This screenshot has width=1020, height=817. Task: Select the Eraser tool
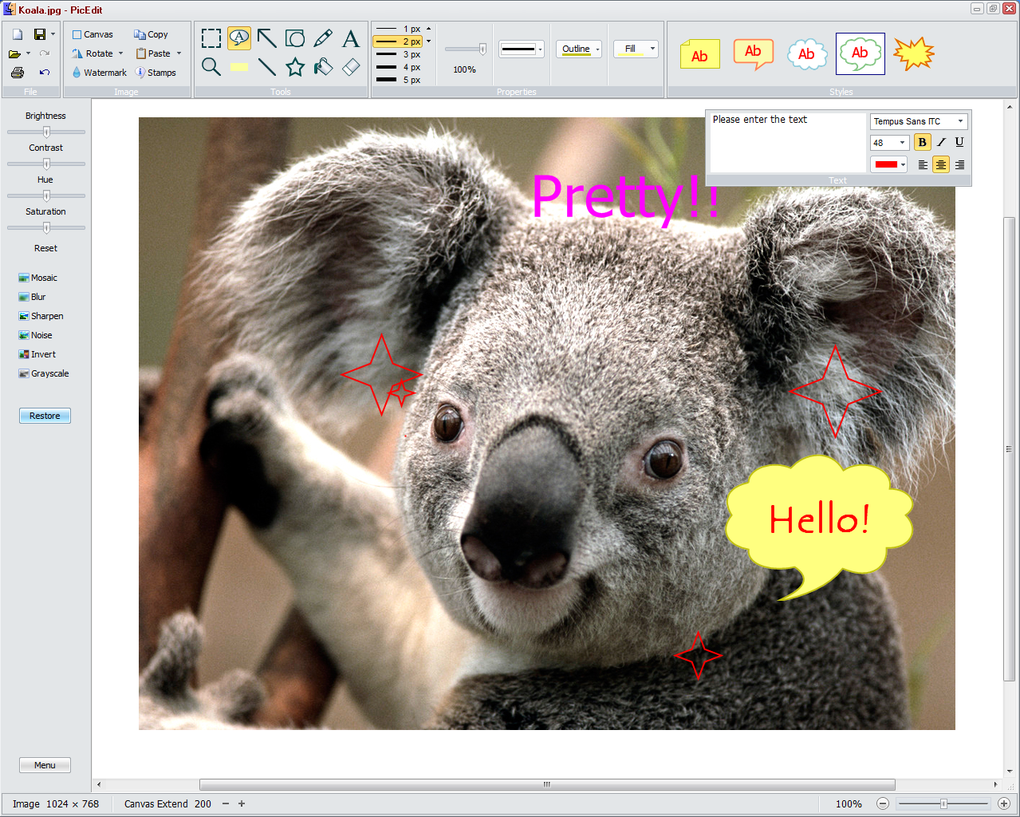point(351,66)
